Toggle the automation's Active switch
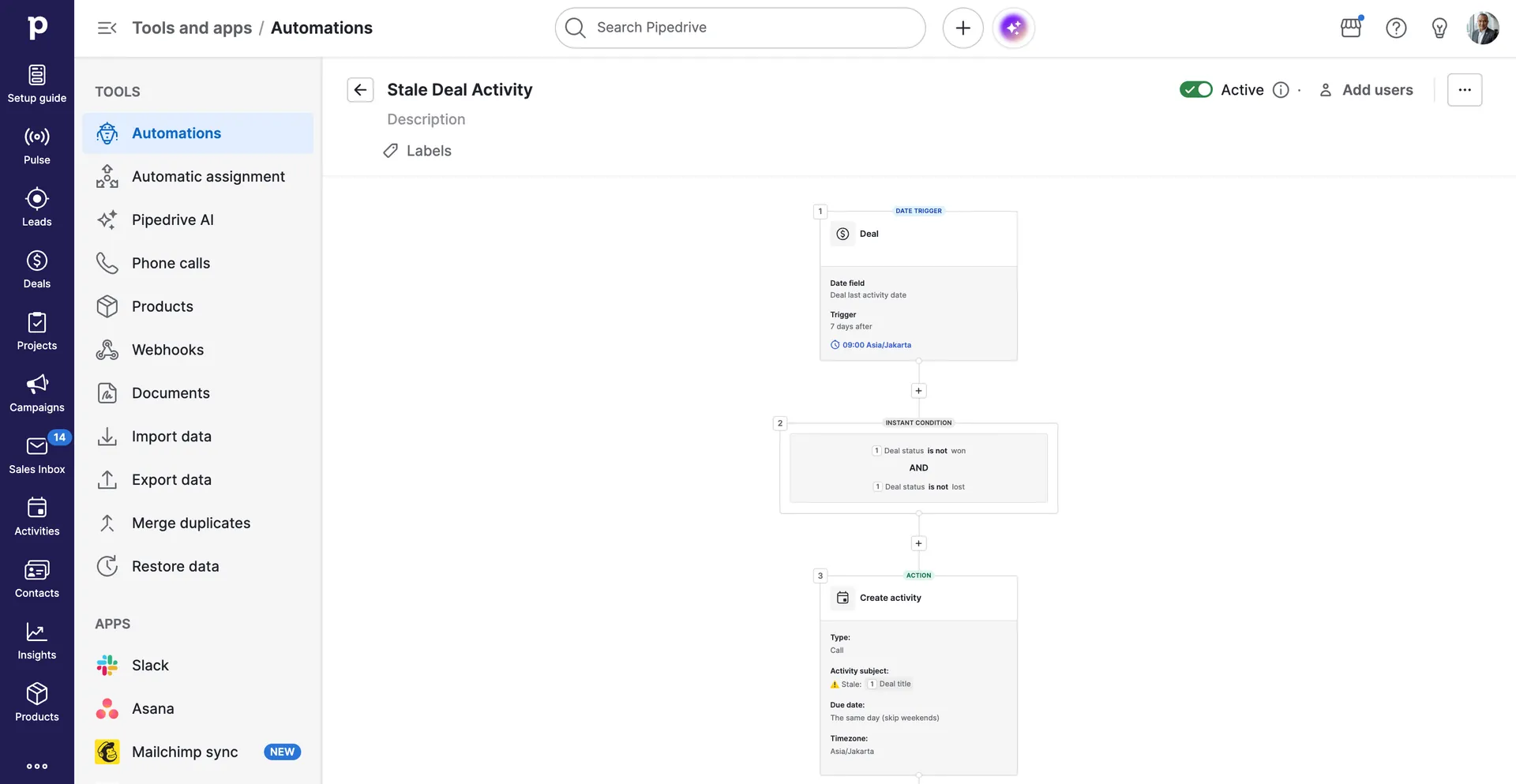This screenshot has height=784, width=1516. 1195,89
